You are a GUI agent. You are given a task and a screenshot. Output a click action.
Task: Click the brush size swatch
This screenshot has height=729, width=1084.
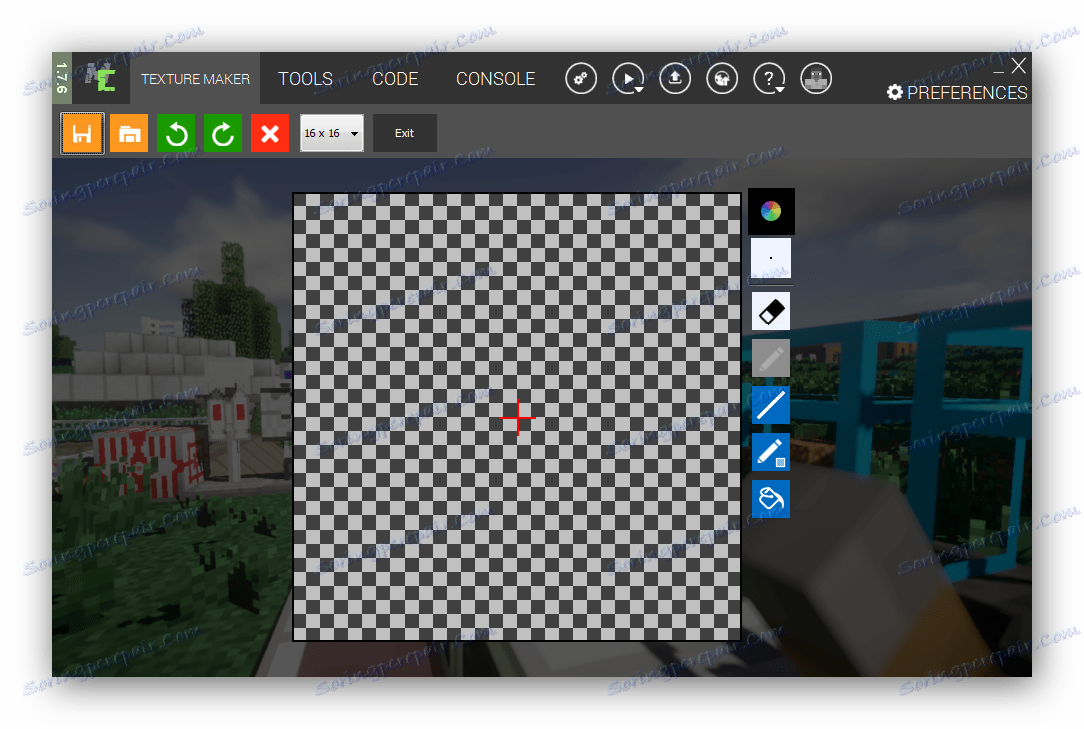point(771,258)
